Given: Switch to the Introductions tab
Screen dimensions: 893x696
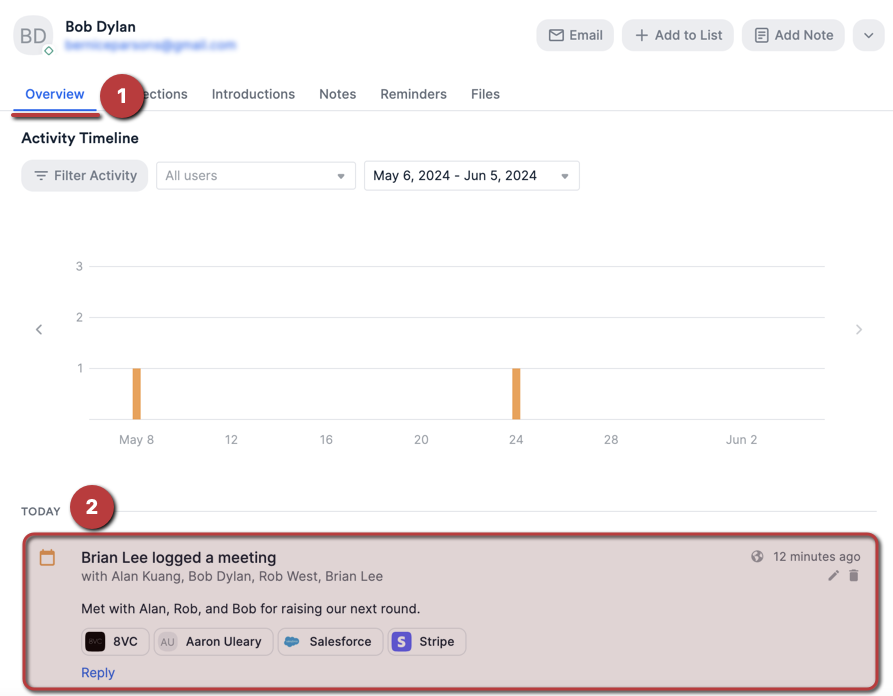Looking at the screenshot, I should [x=253, y=94].
